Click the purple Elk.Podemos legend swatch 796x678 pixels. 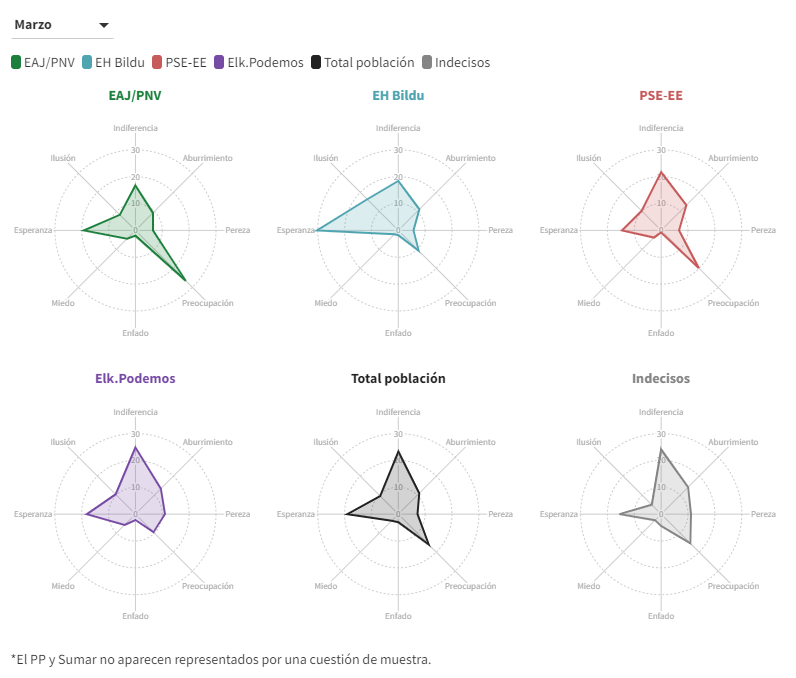tap(219, 62)
